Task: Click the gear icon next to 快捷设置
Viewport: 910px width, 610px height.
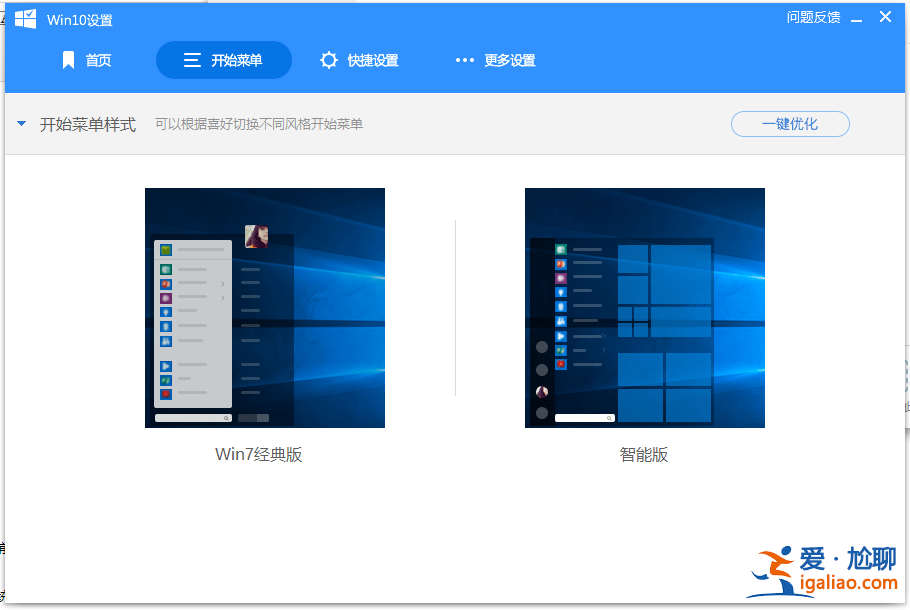Action: [x=329, y=60]
